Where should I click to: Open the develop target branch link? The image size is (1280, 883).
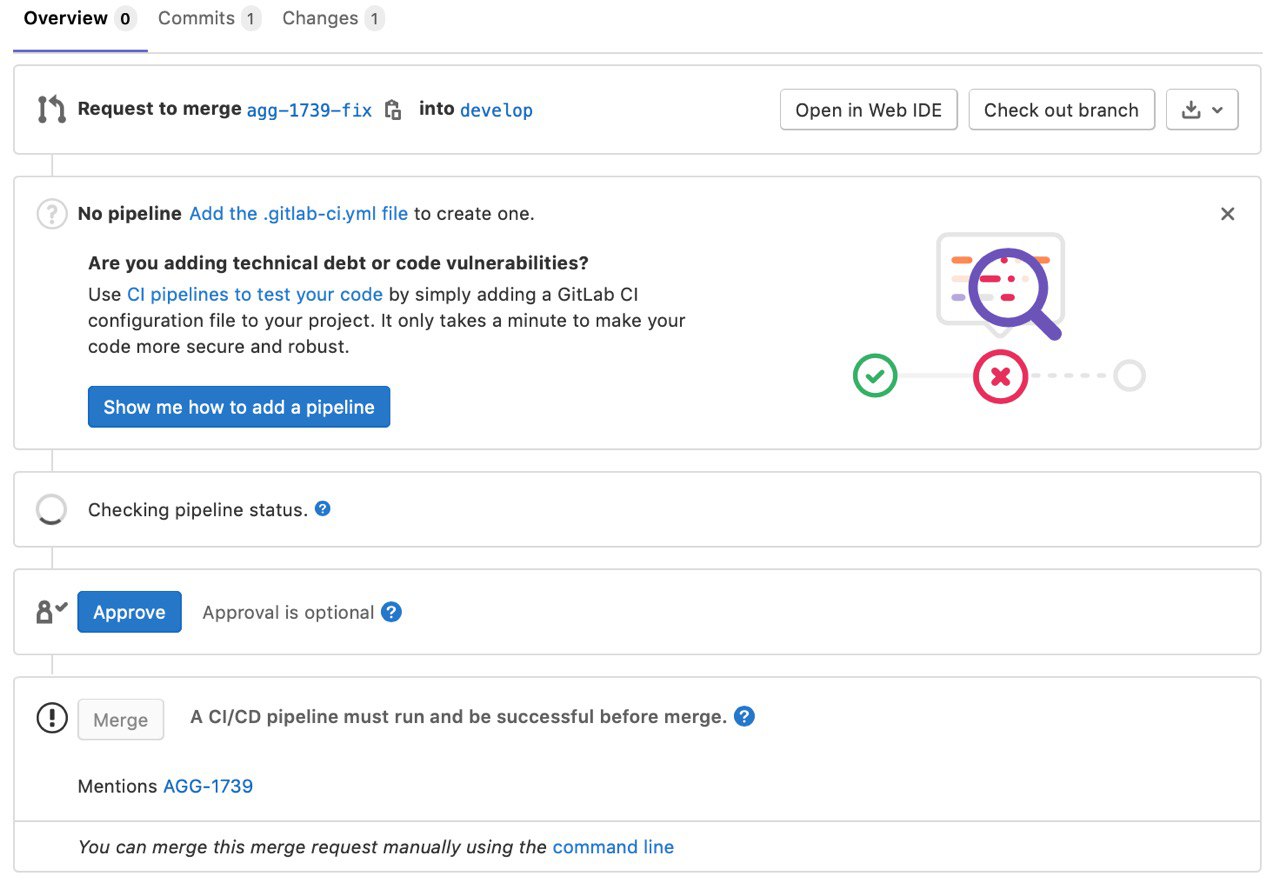496,110
